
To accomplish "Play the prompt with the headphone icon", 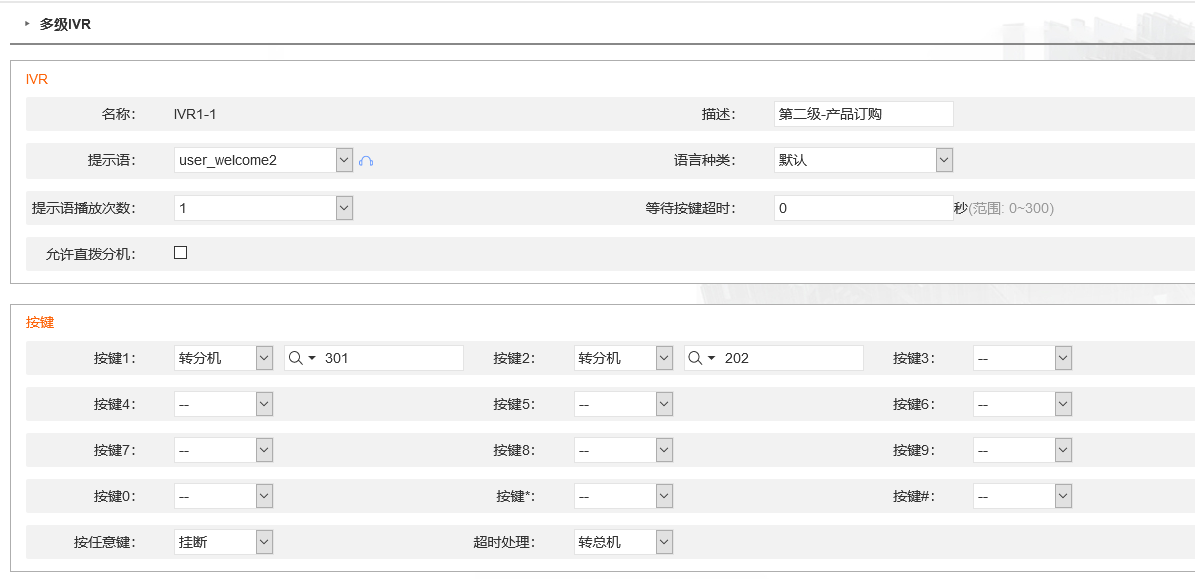I will [x=366, y=161].
